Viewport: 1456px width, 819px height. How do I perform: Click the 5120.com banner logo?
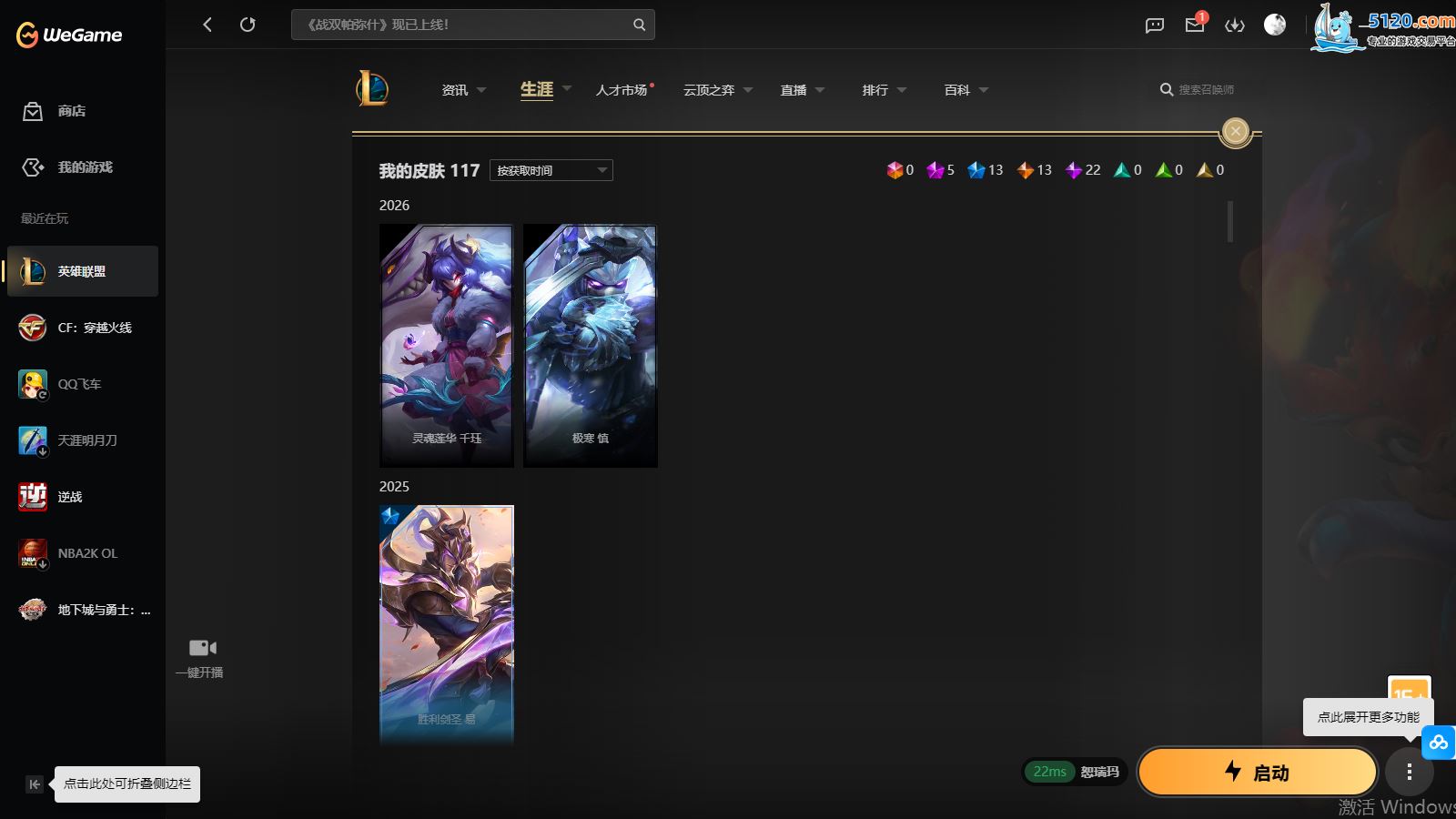click(x=1383, y=26)
